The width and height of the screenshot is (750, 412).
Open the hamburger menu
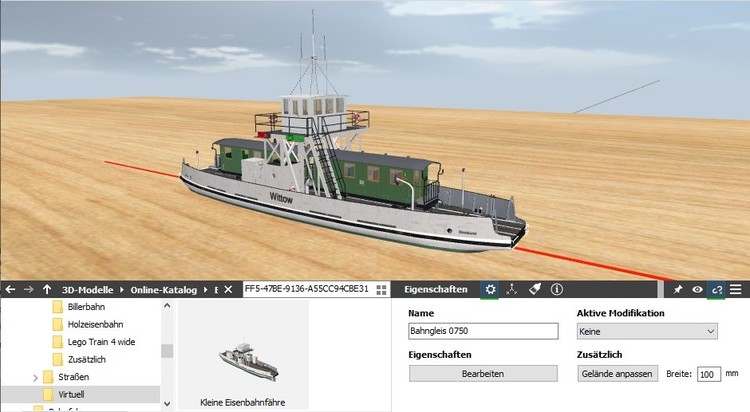(736, 290)
